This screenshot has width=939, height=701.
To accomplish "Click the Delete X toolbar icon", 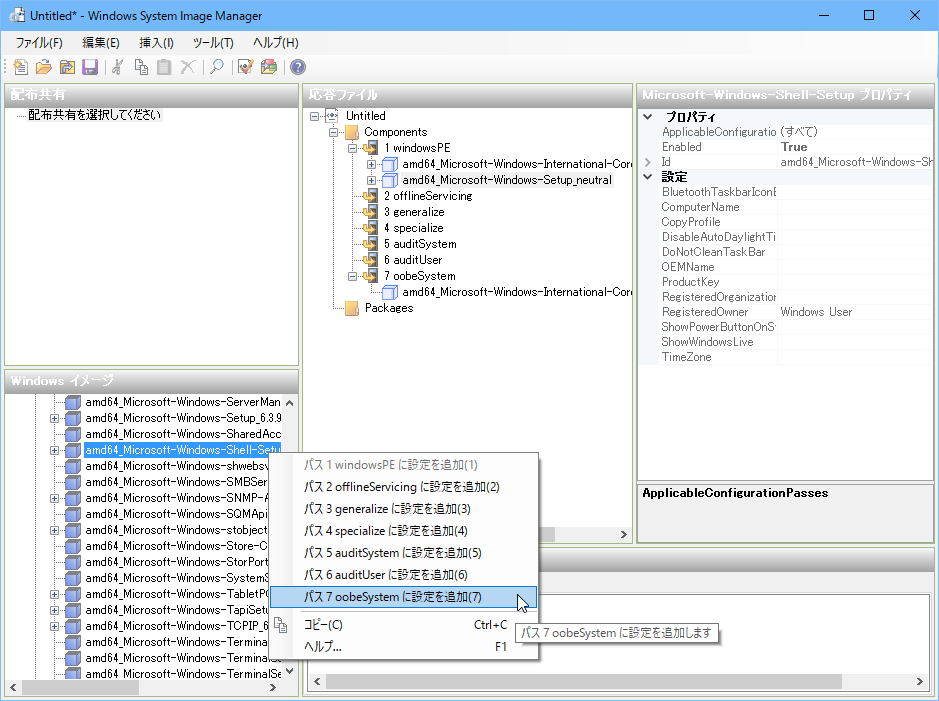I will coord(187,67).
